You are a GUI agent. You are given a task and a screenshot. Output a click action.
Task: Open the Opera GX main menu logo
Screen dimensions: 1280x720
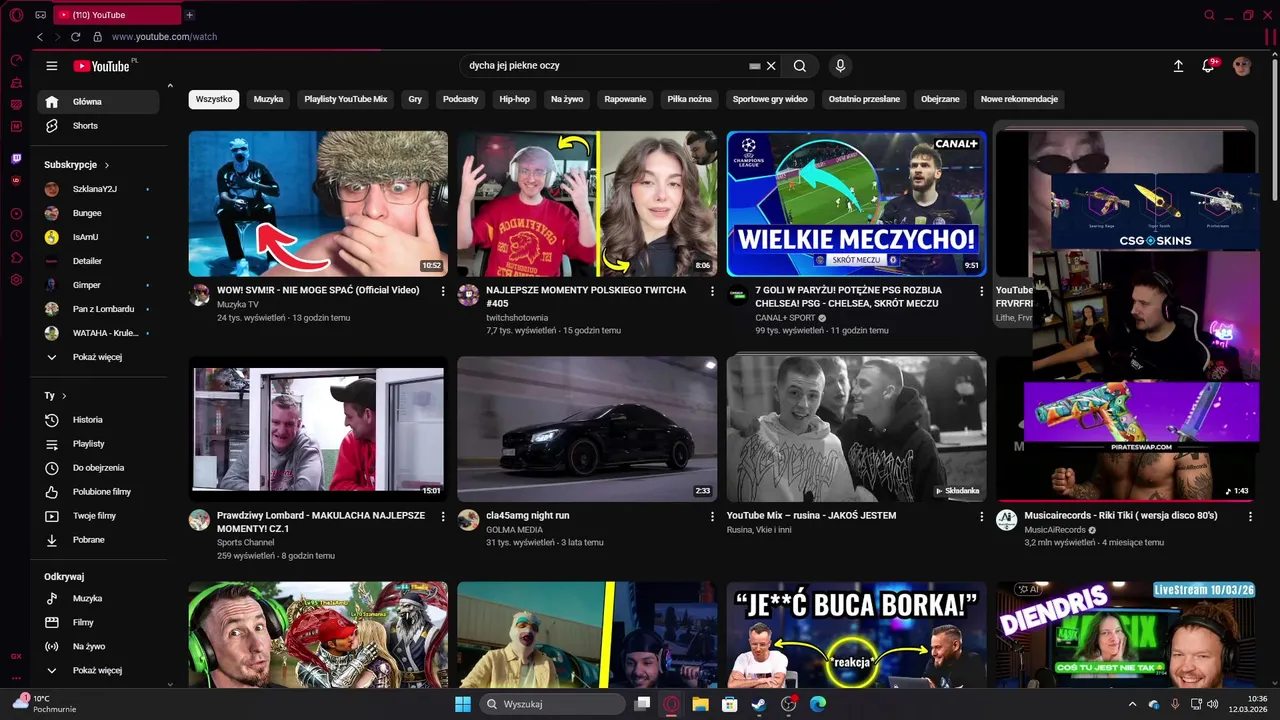(16, 15)
